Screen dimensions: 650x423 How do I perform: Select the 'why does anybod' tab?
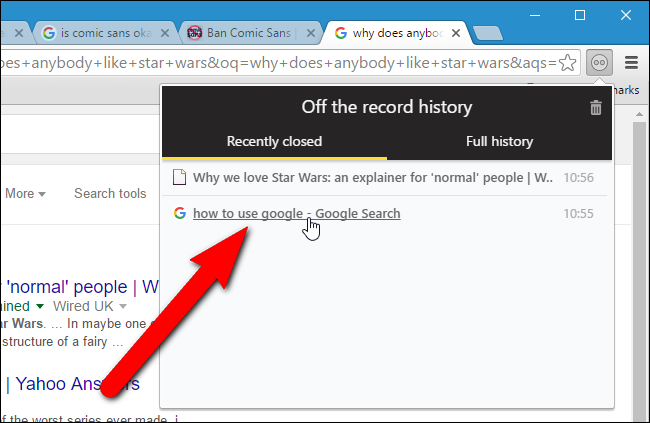pos(397,33)
